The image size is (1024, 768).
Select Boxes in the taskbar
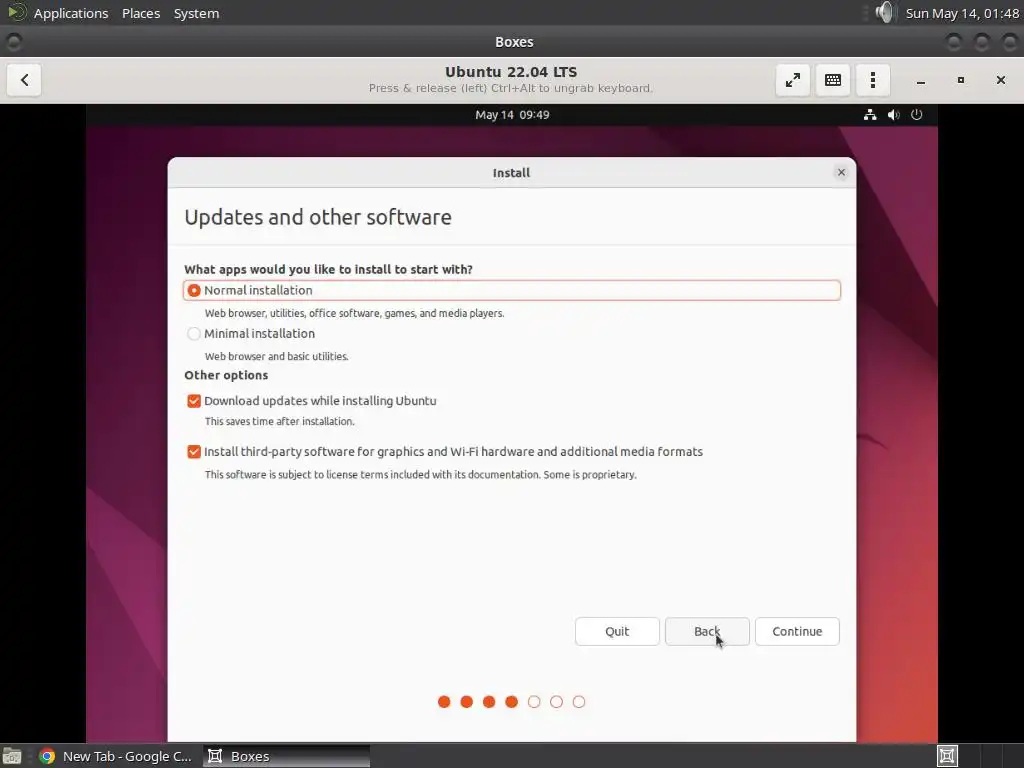[286, 756]
